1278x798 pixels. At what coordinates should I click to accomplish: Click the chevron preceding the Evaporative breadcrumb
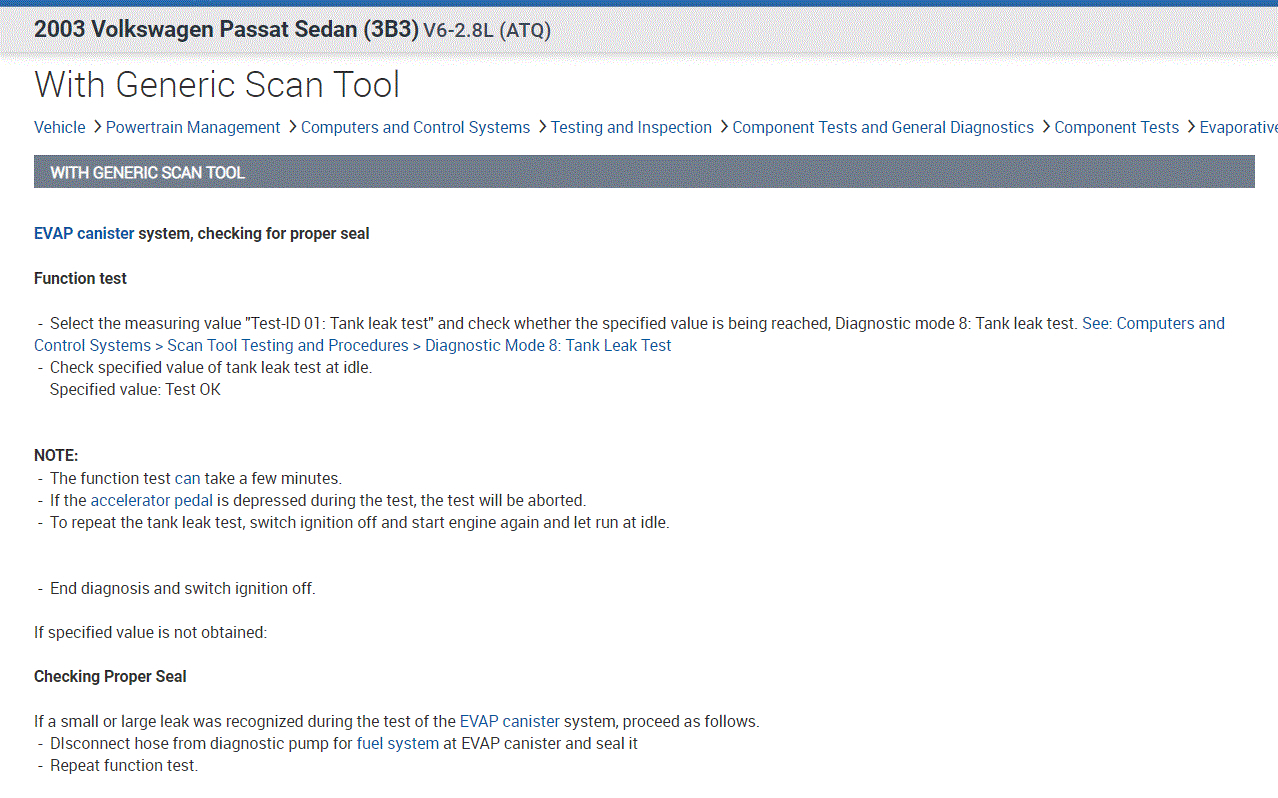coord(1190,127)
